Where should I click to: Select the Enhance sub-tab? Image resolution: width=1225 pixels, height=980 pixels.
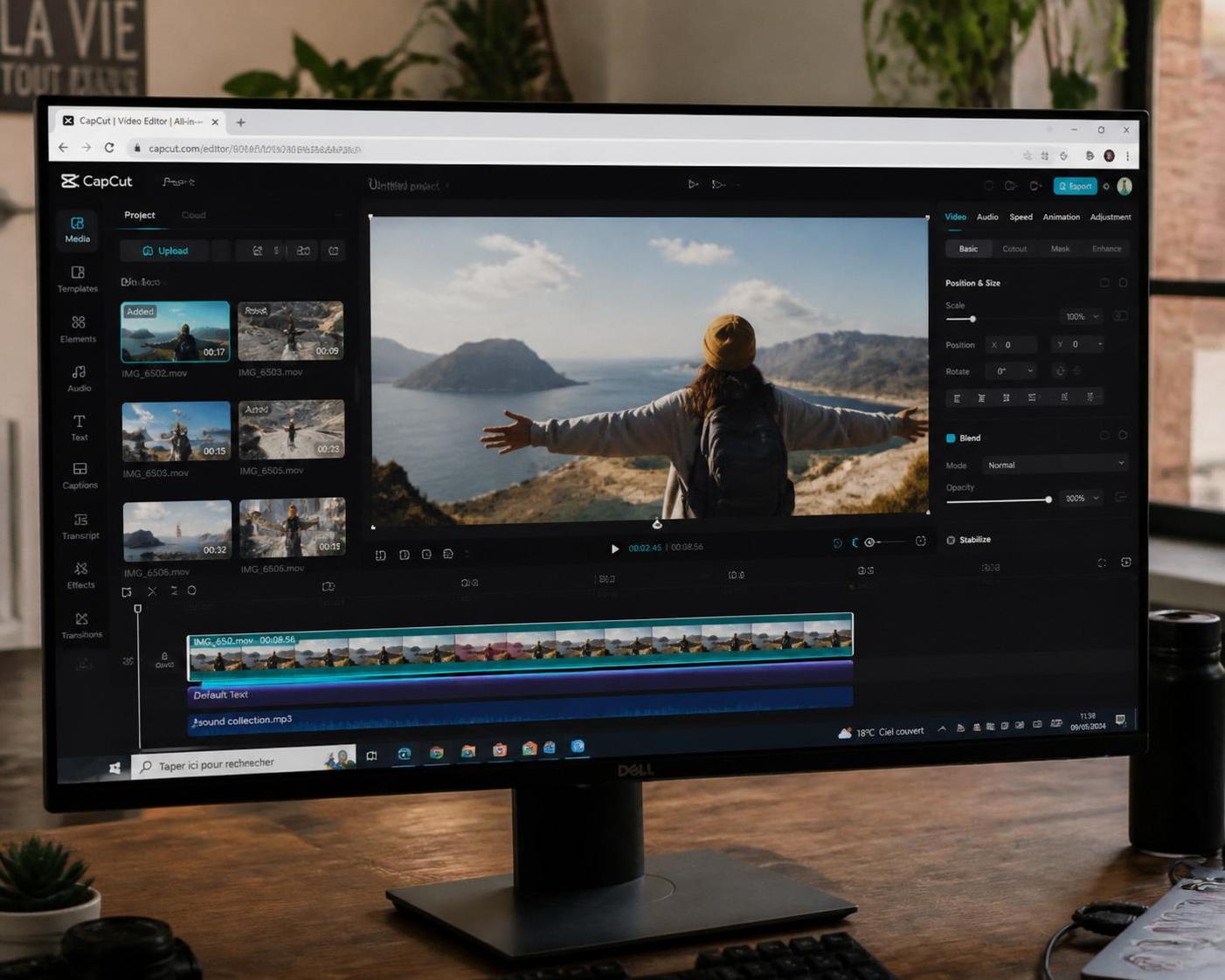[1106, 249]
